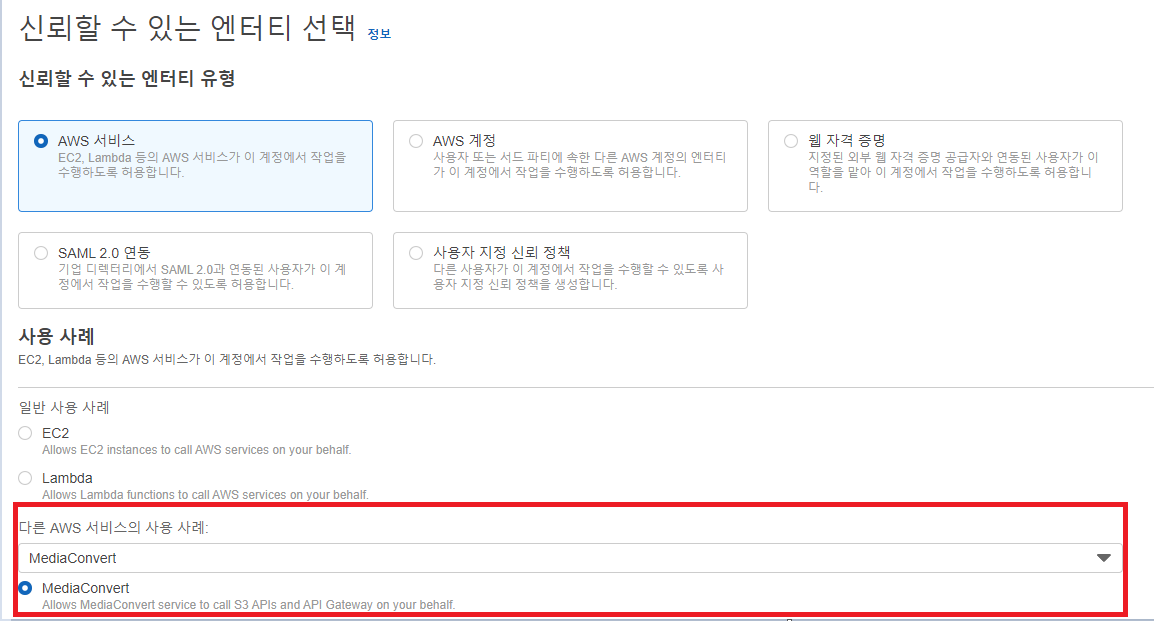Screen dimensions: 1154x621
Task: Click the AWS 계정 card description text
Action: 579,165
